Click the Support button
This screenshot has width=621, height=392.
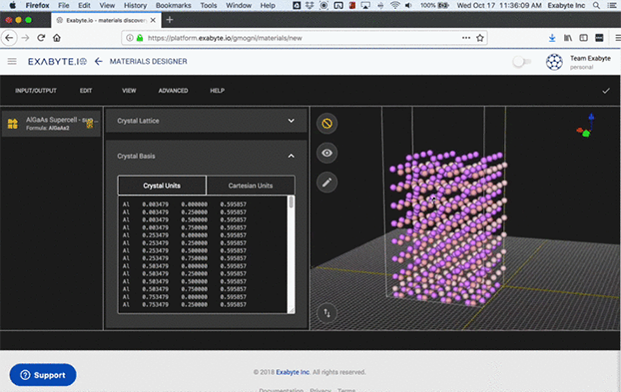[43, 375]
